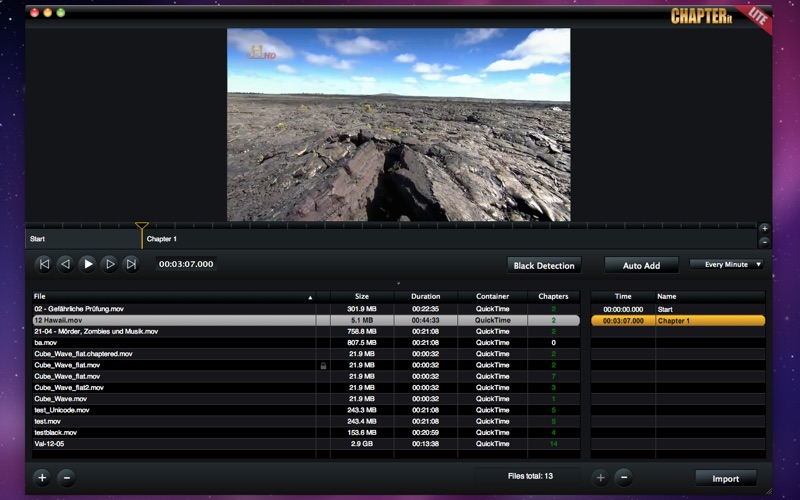This screenshot has height=500, width=800.
Task: Click time 00:00:00.000 in chapter list
Action: [x=623, y=310]
